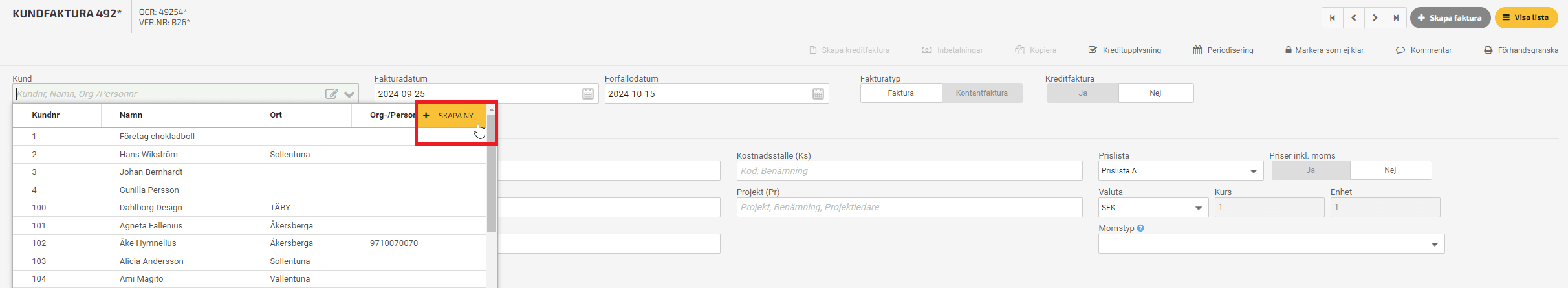Click Skapa ny customer button
1568x288 pixels.
click(x=451, y=116)
